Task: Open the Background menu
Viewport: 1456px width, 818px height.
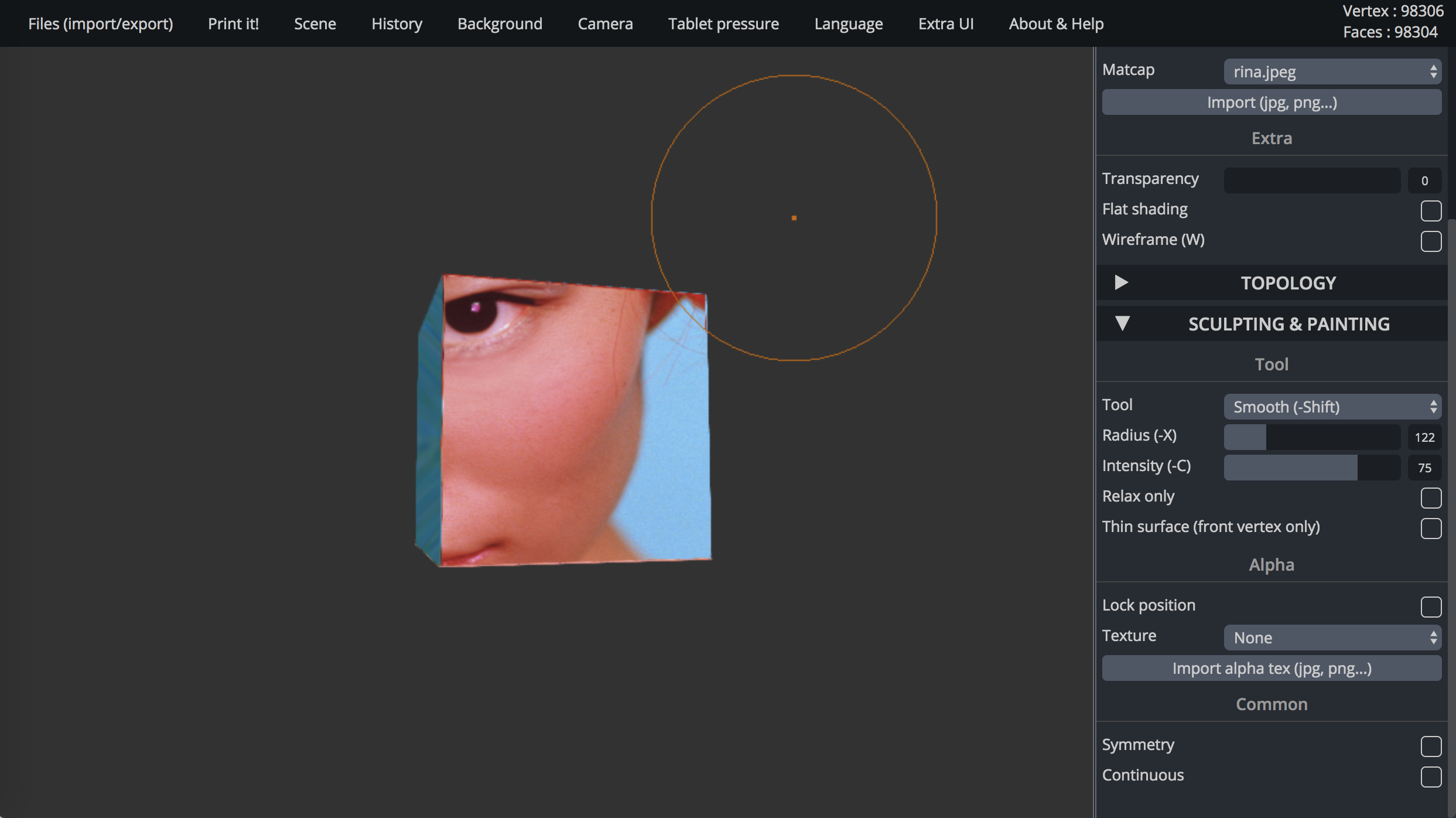Action: [500, 23]
